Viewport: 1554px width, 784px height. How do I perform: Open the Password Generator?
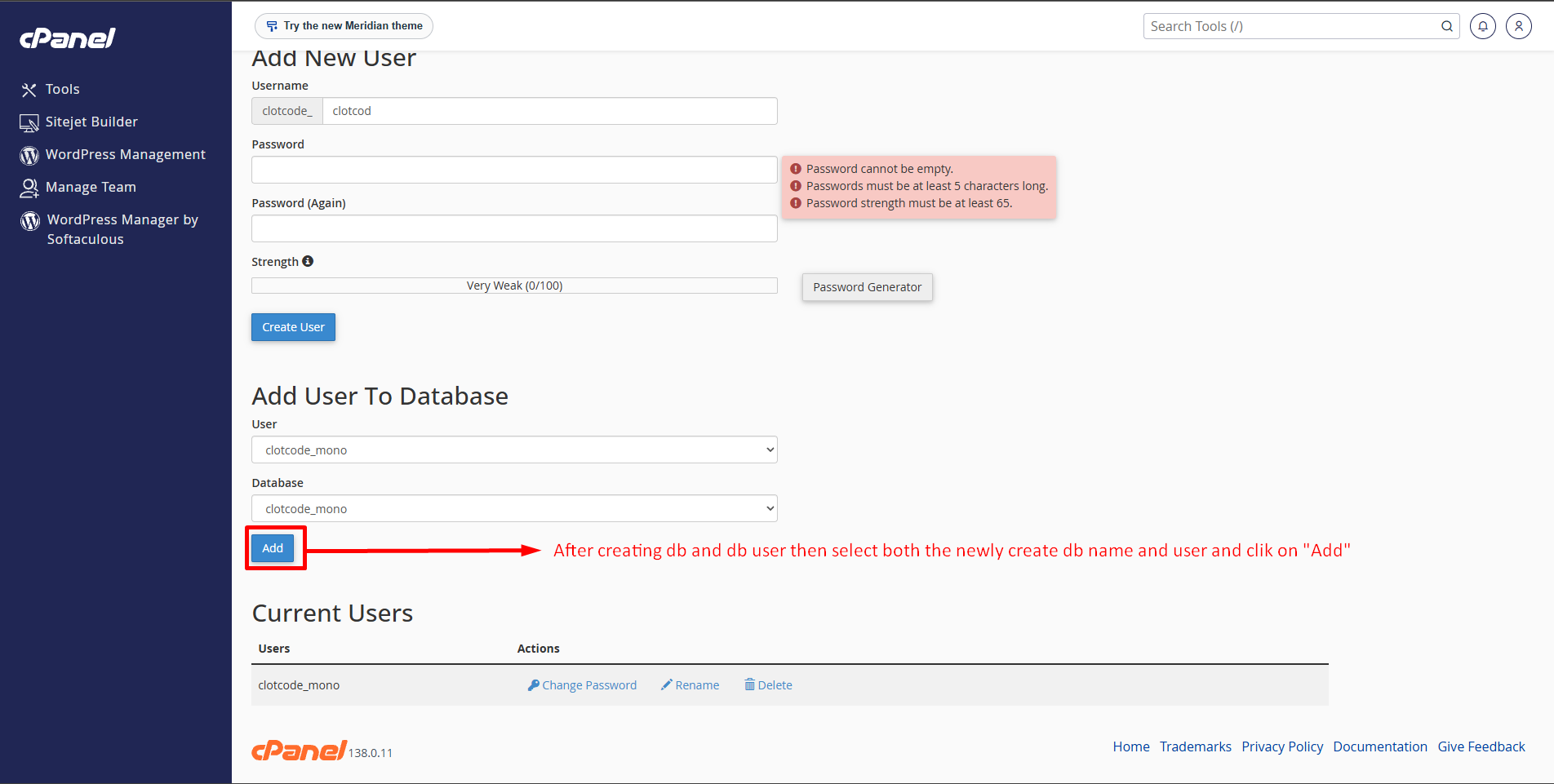pyautogui.click(x=867, y=287)
